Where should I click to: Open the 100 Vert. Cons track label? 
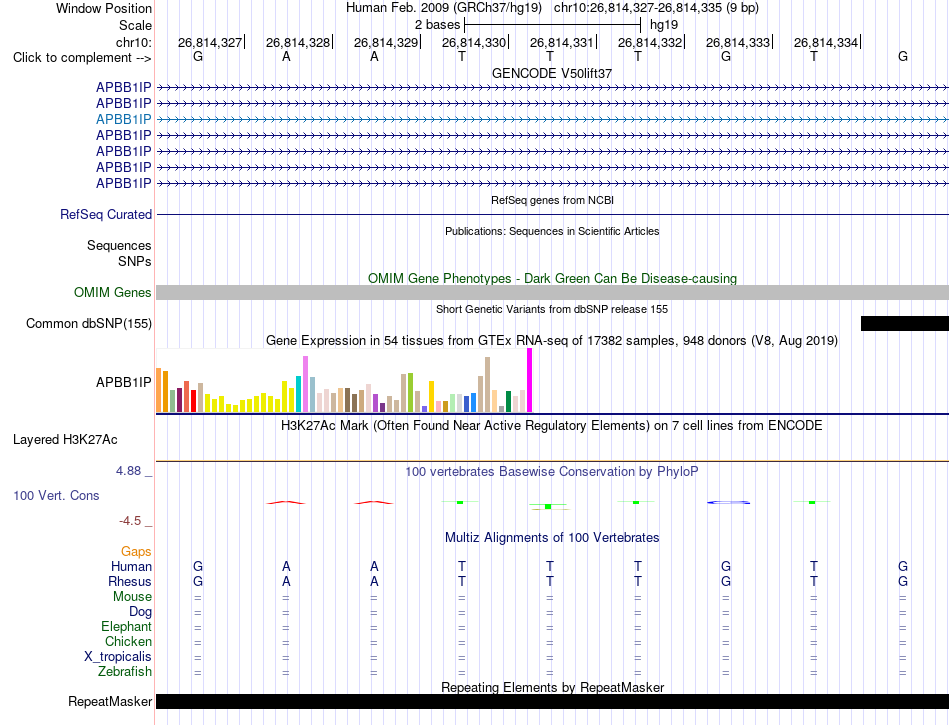point(56,495)
